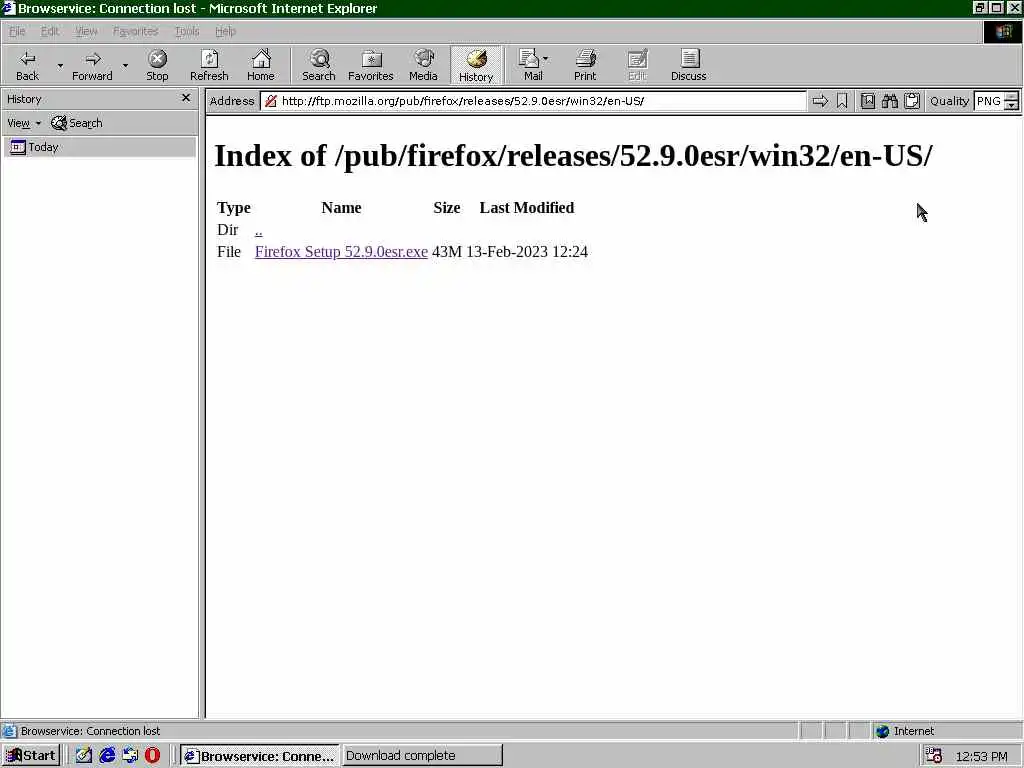Open the Search toolbar button

[319, 65]
